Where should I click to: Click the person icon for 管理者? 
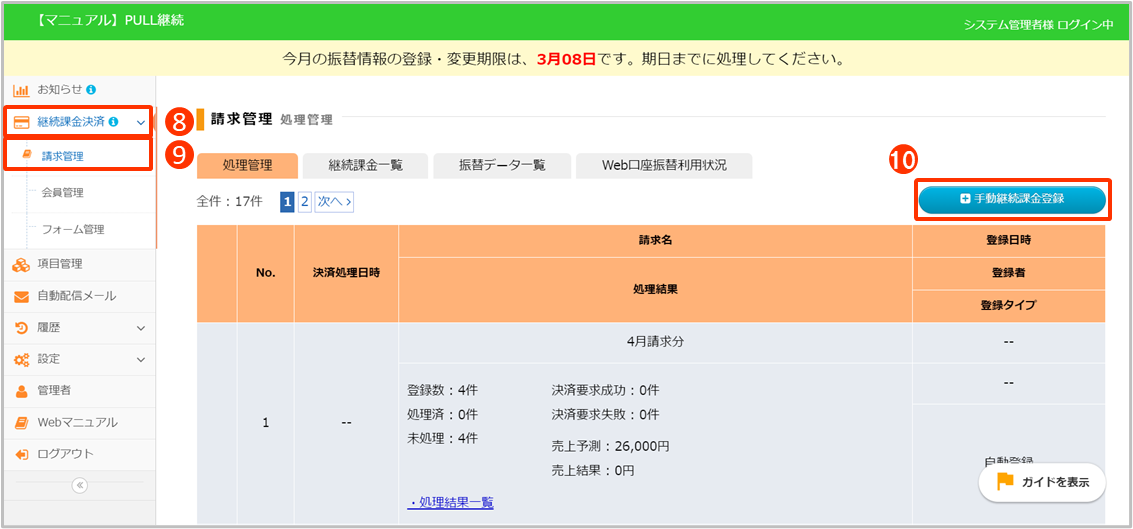20,391
